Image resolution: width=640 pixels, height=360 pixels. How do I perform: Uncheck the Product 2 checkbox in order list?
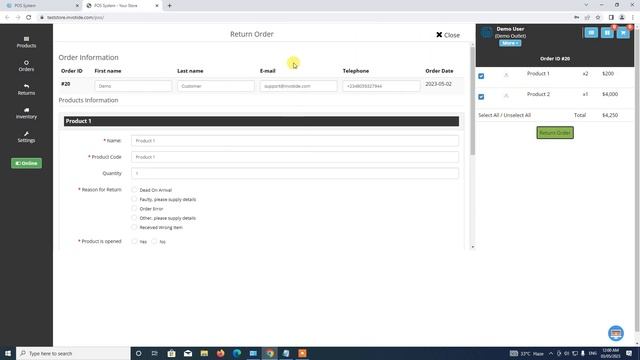[x=481, y=97]
